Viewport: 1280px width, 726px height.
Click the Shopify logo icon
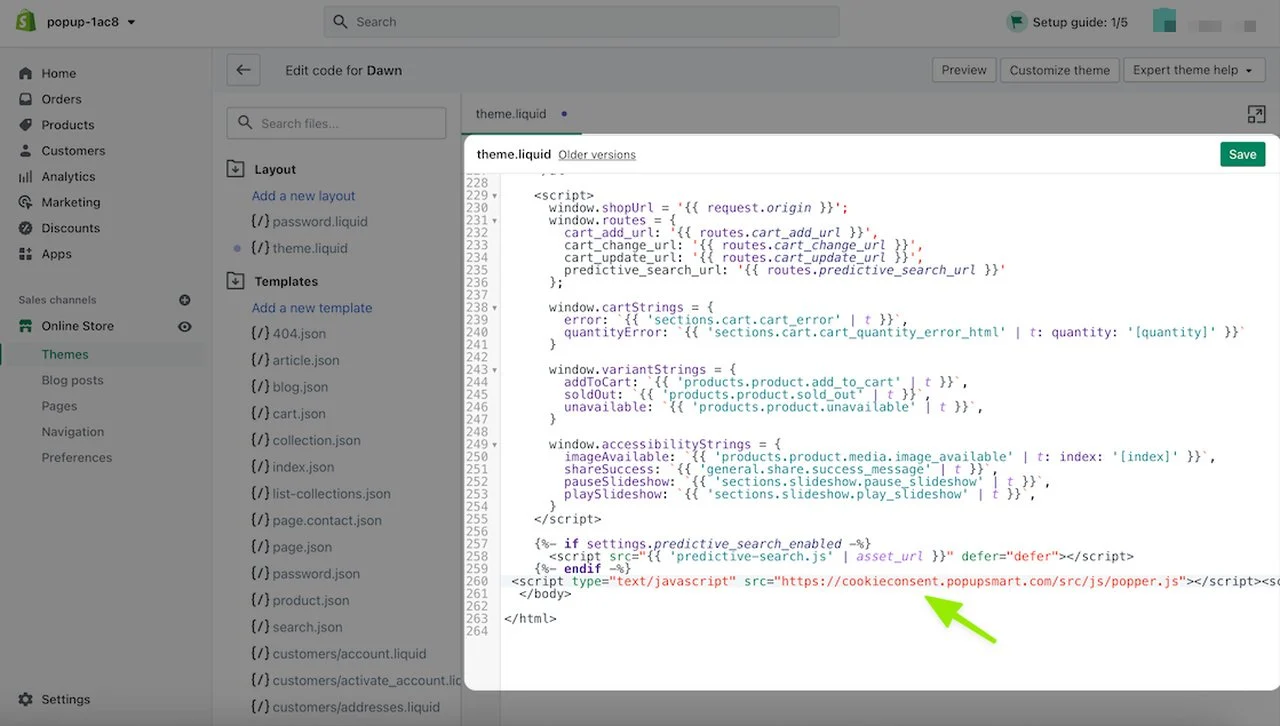pos(26,21)
